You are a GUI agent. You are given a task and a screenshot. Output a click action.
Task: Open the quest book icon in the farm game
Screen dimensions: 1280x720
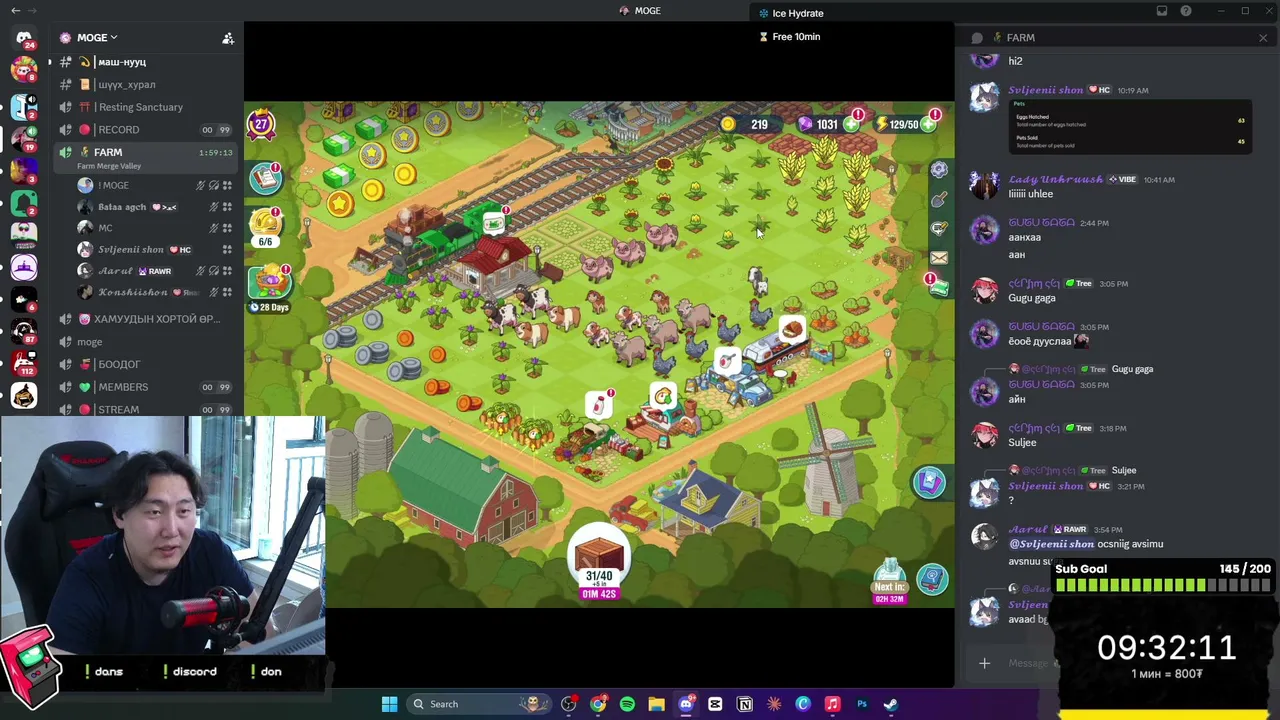266,178
